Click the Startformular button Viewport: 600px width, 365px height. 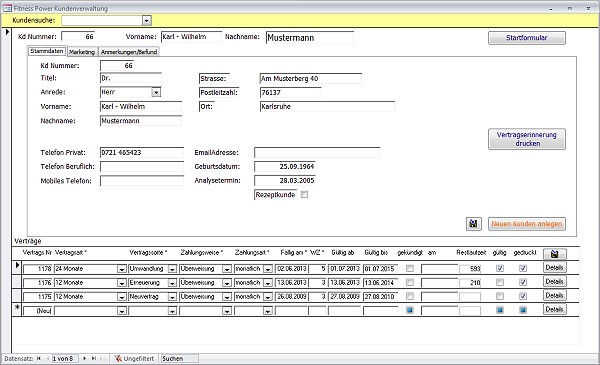tap(527, 37)
